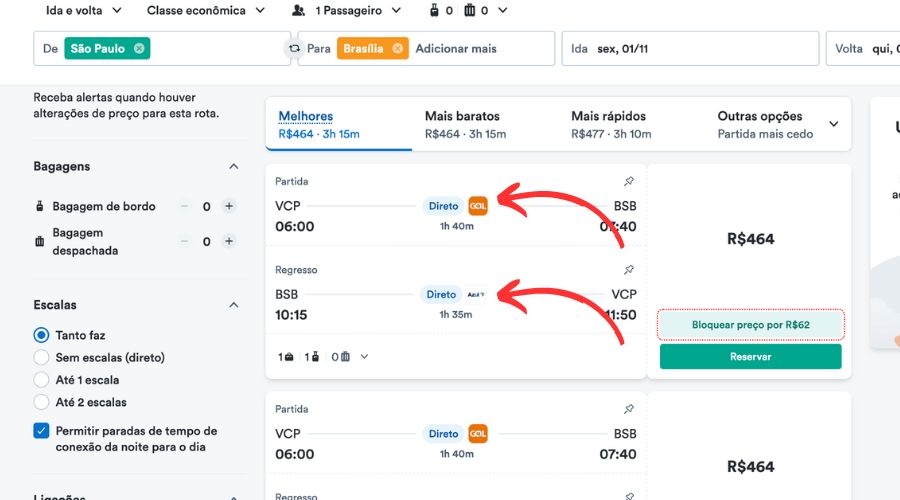Viewport: 900px width, 500px height.
Task: Pin the departure flight in second result card
Action: coord(629,409)
